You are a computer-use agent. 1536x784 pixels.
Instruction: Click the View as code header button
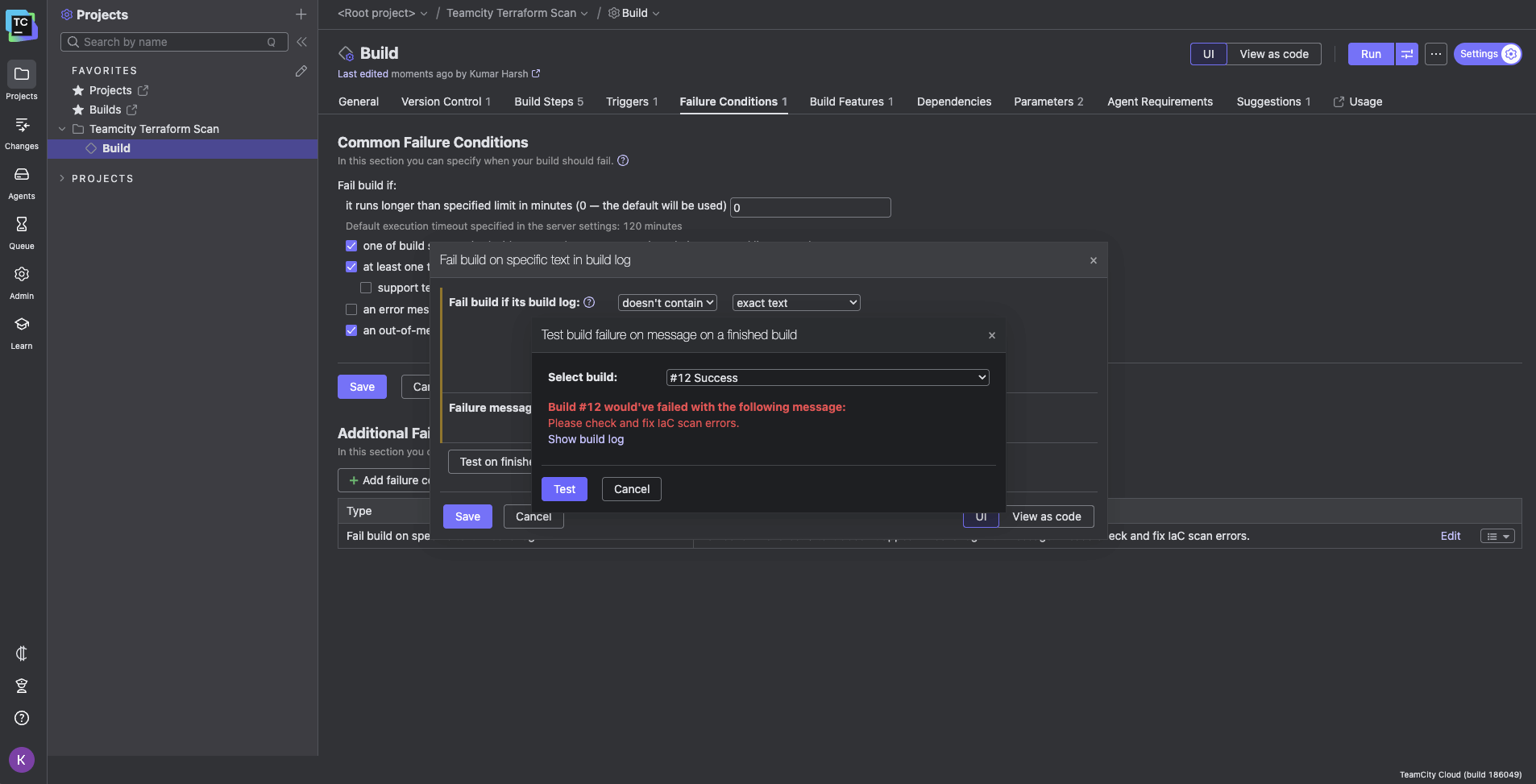(1274, 54)
